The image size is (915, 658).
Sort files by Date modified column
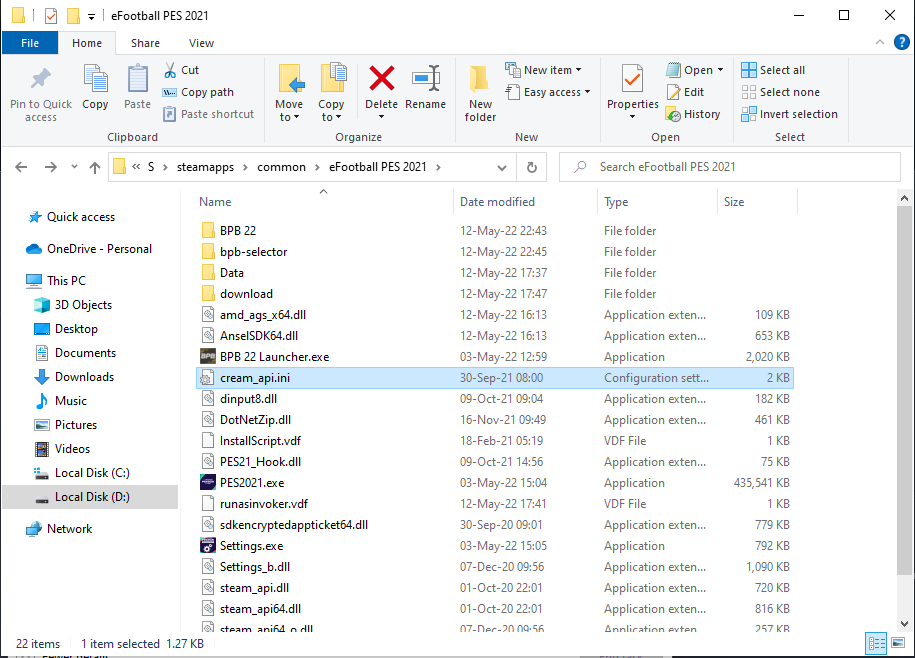(497, 202)
